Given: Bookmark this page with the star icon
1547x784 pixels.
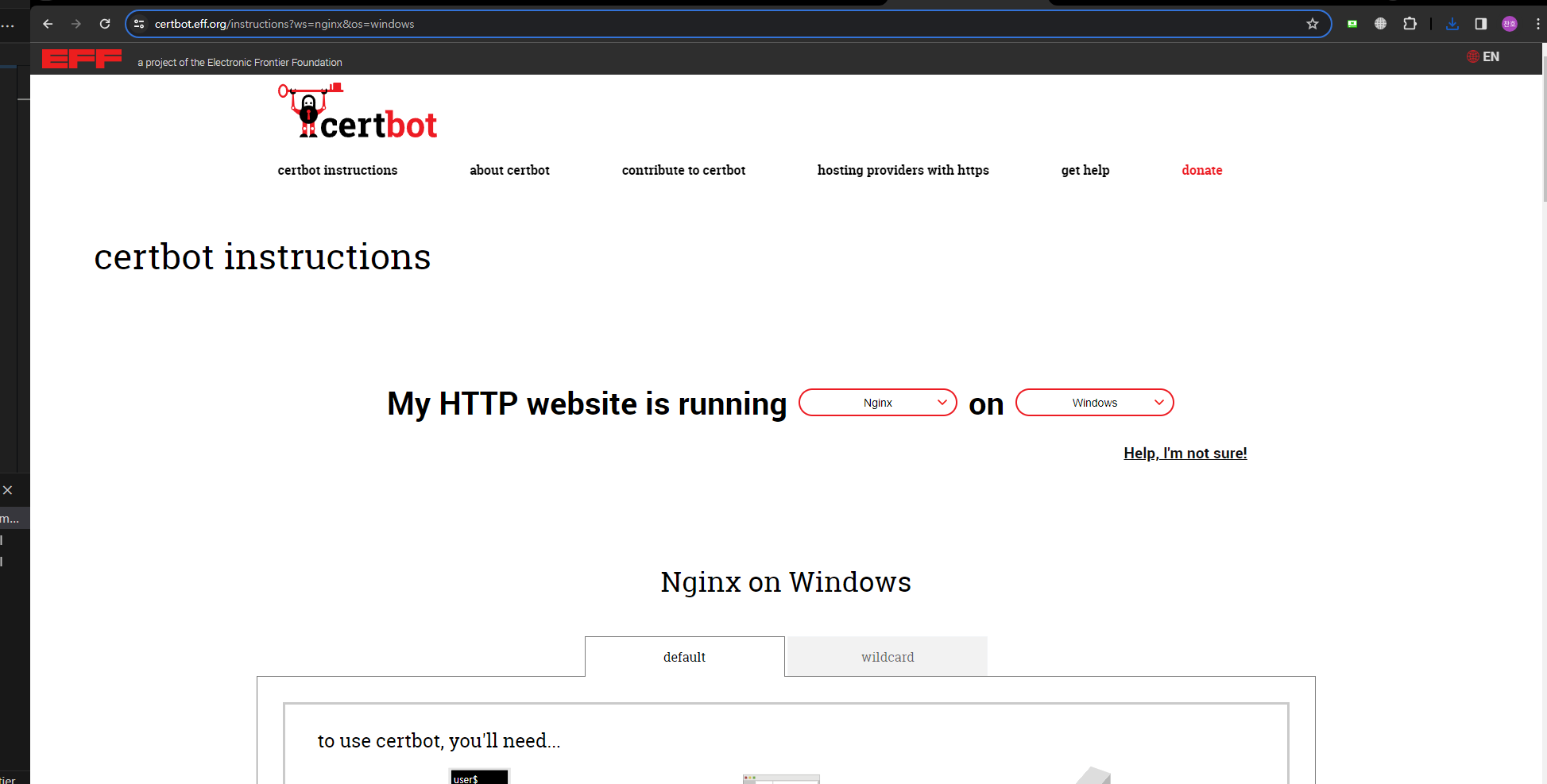Looking at the screenshot, I should tap(1313, 24).
